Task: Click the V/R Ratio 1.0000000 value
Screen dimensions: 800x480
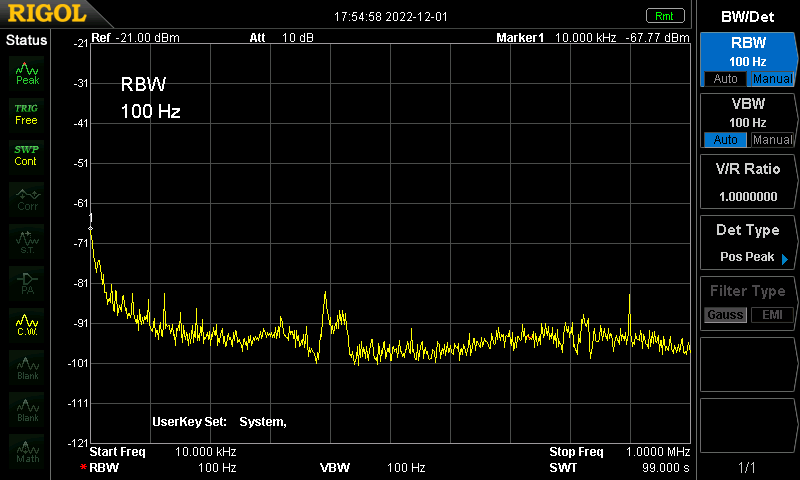Action: [x=748, y=196]
